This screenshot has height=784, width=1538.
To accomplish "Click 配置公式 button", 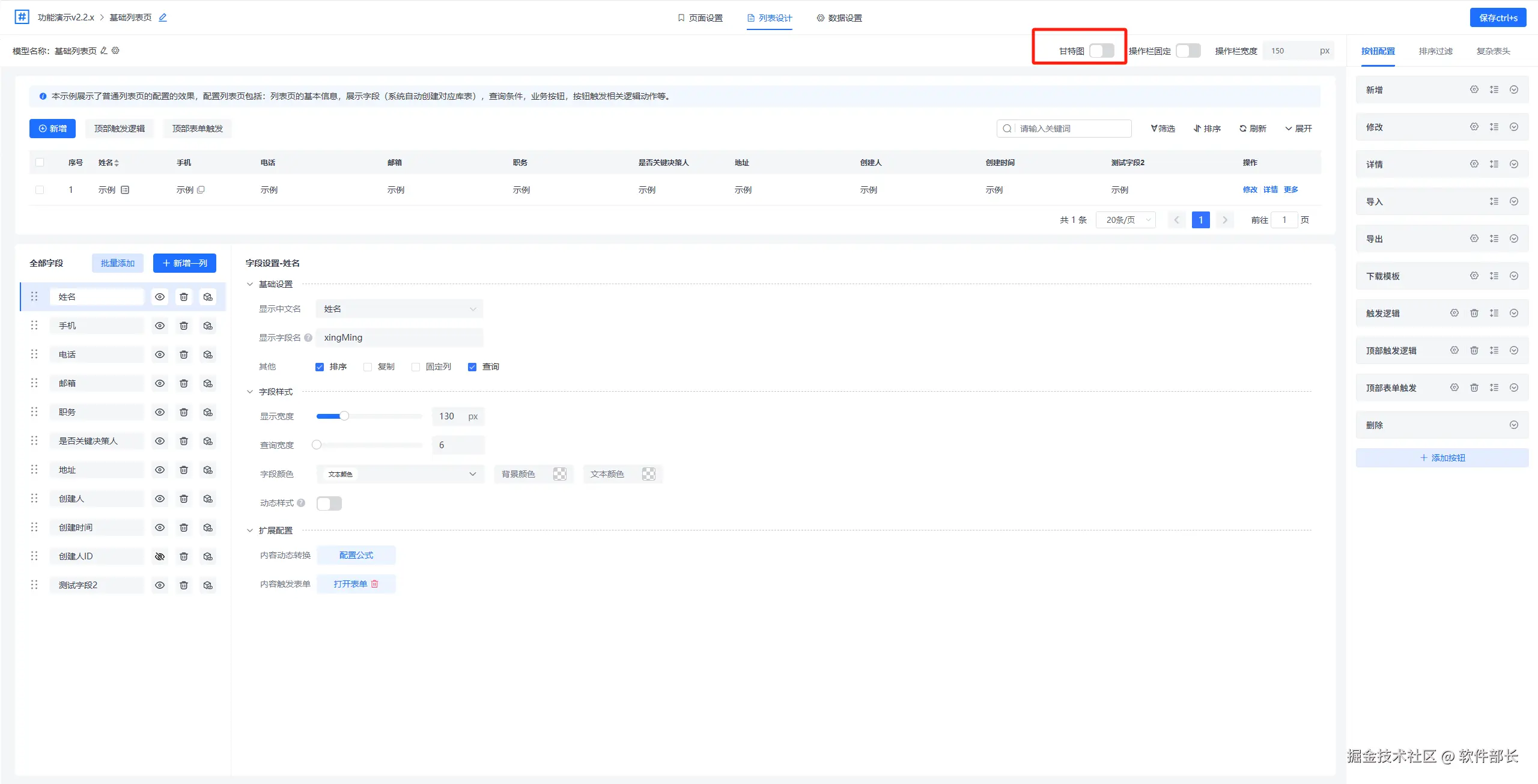I will point(356,555).
